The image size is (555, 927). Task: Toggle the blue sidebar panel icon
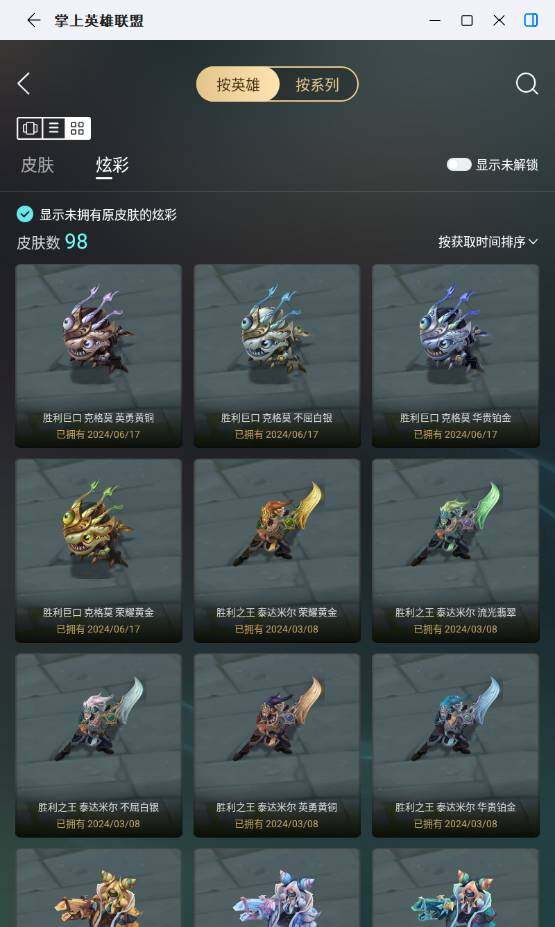tap(531, 20)
